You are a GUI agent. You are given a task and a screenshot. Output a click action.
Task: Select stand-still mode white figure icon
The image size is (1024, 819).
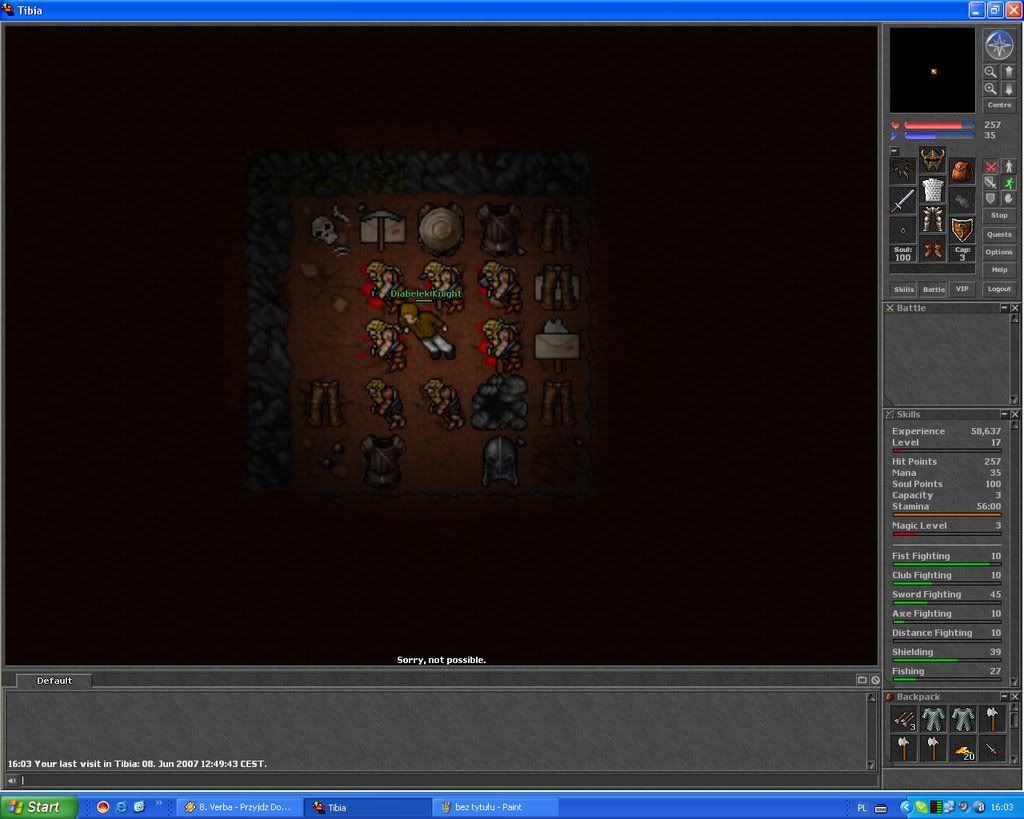(x=1009, y=167)
